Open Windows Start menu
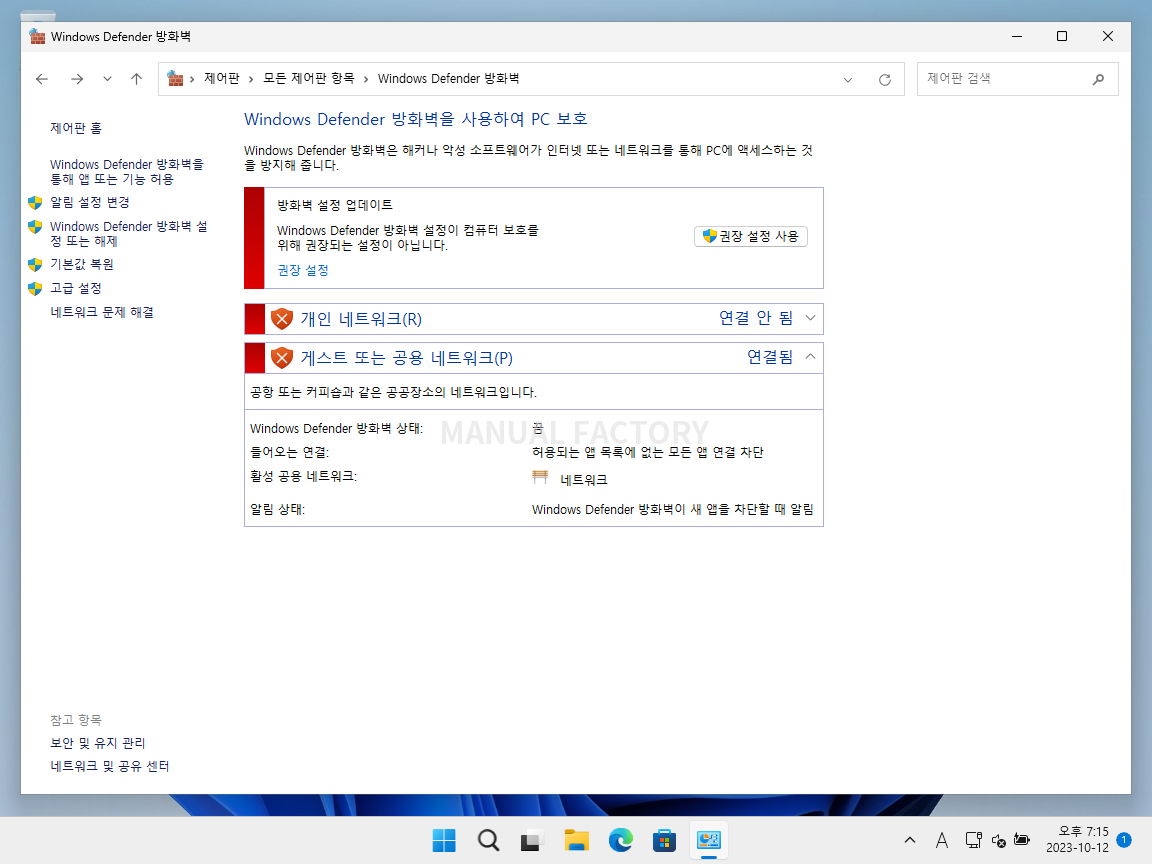This screenshot has width=1152, height=864. pos(444,840)
